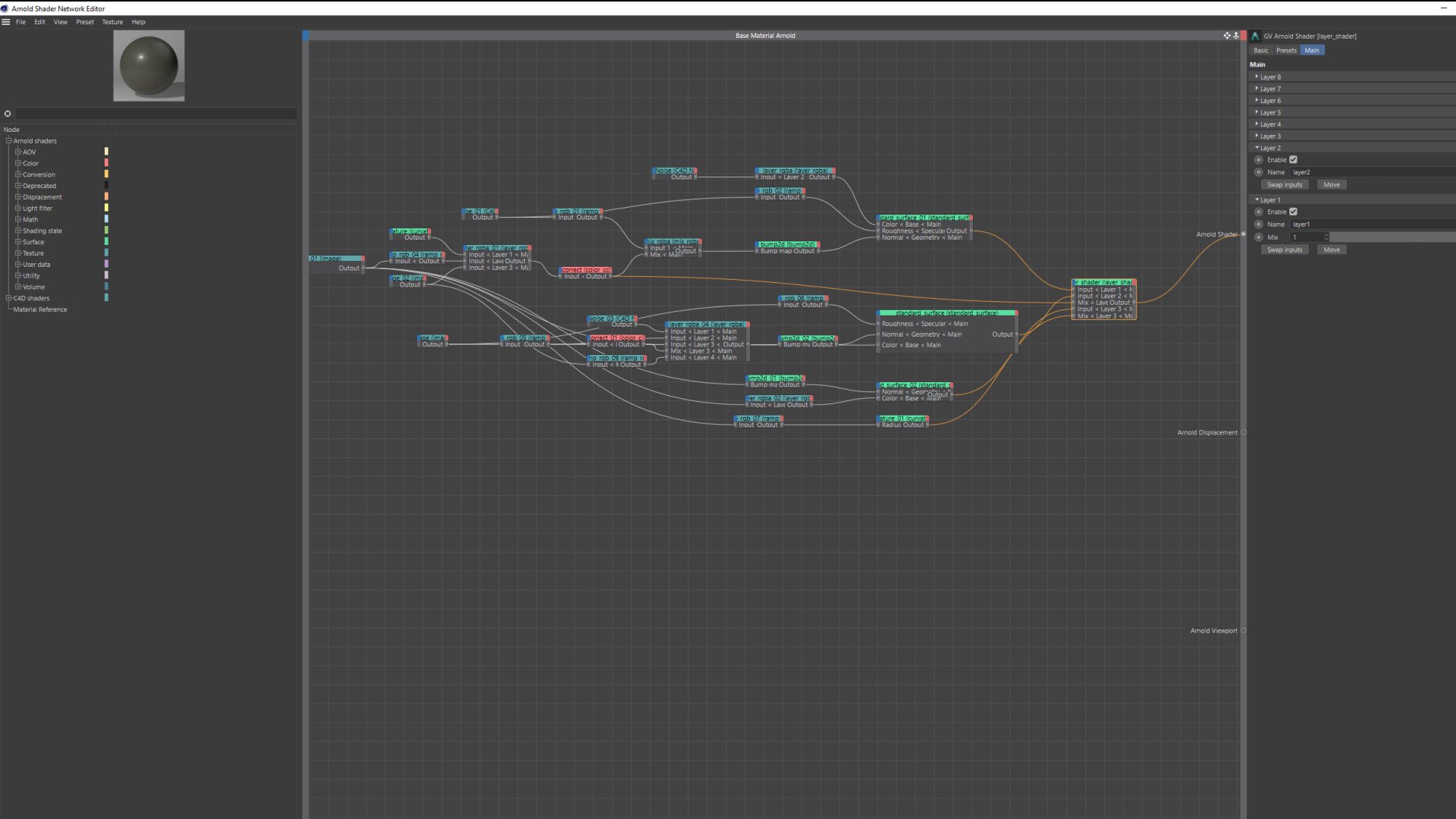1456x819 pixels.
Task: Switch to the Presets tab
Action: tap(1286, 50)
